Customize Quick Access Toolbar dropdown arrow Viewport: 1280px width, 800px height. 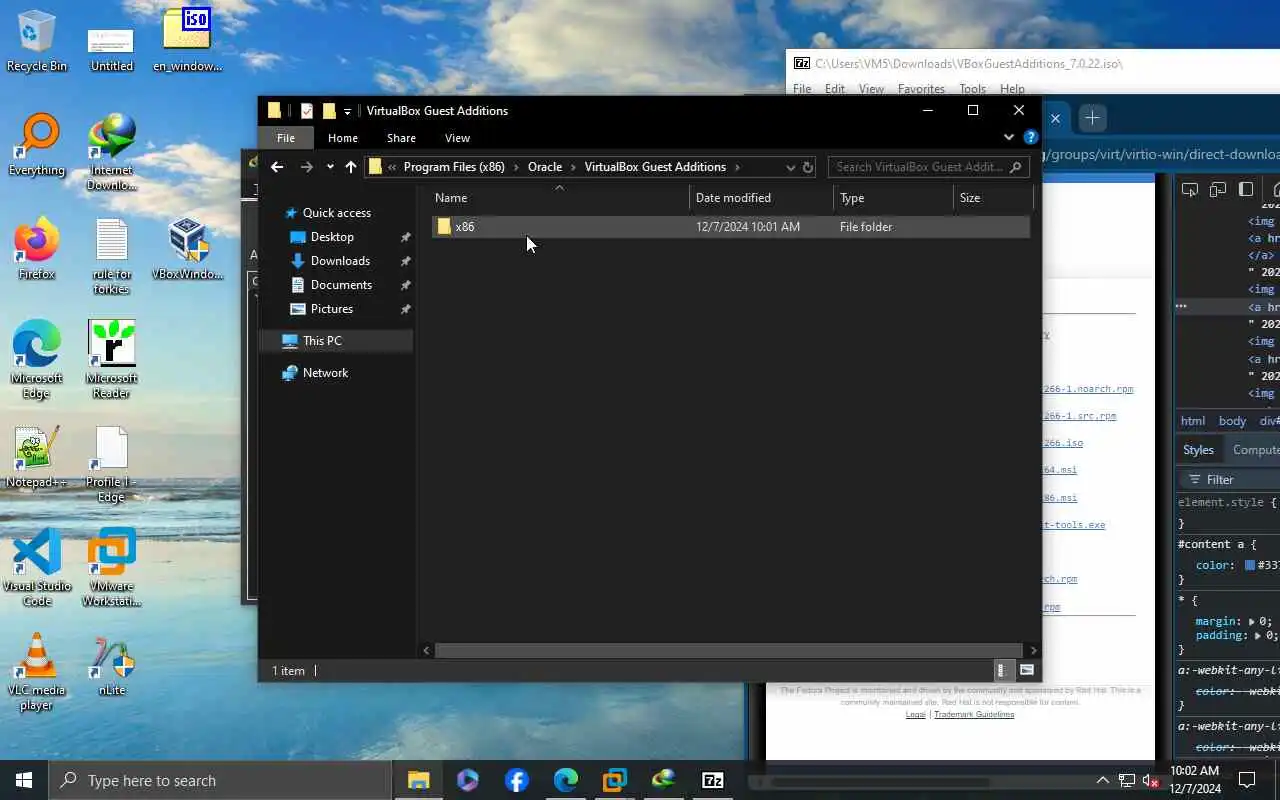click(347, 111)
